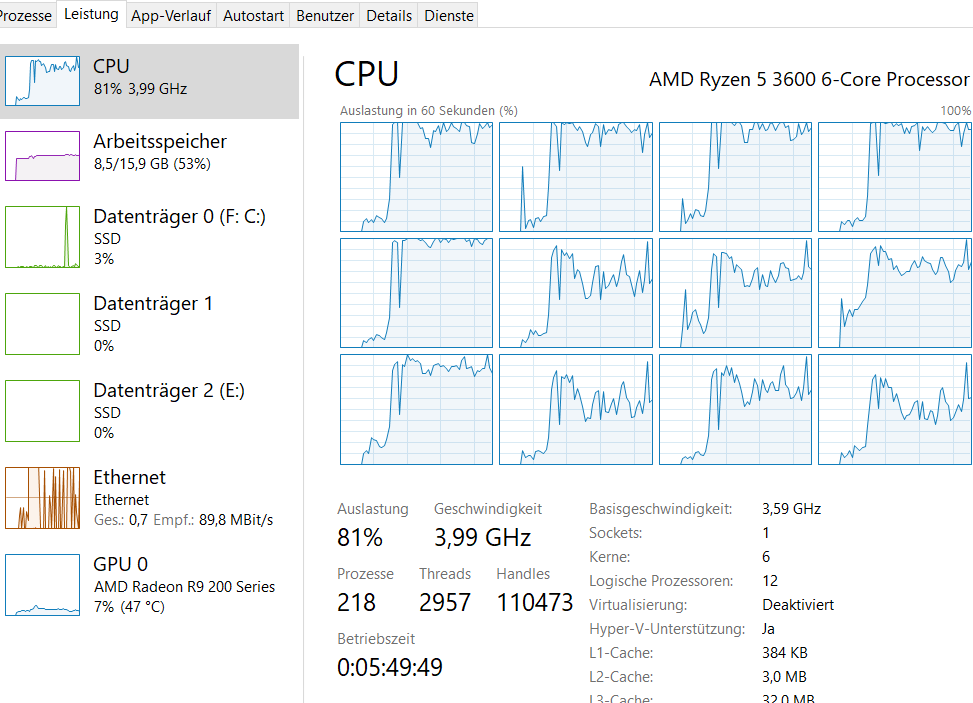The height and width of the screenshot is (703, 973).
Task: Click the bottom-left logical processor graph
Action: coord(416,409)
